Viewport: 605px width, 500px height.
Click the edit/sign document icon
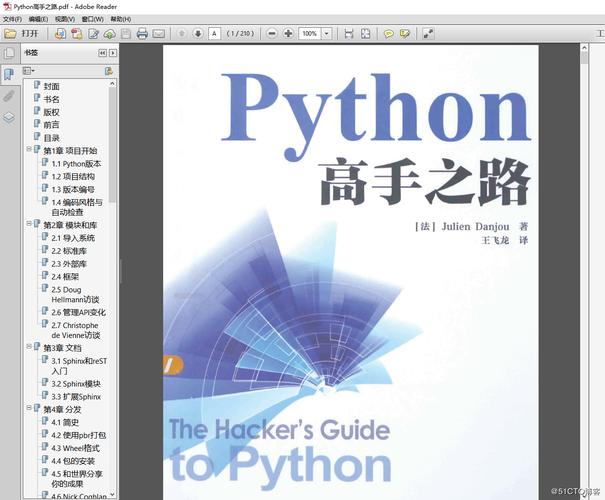coord(93,34)
